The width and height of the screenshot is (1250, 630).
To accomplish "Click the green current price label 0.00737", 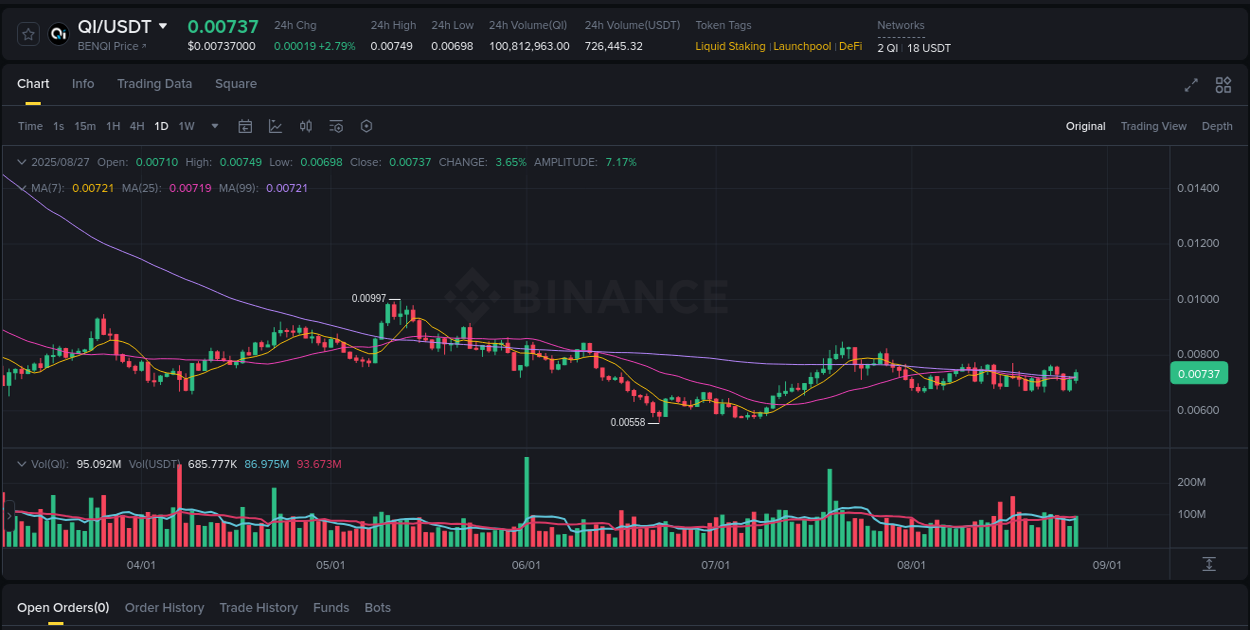I will point(1199,373).
